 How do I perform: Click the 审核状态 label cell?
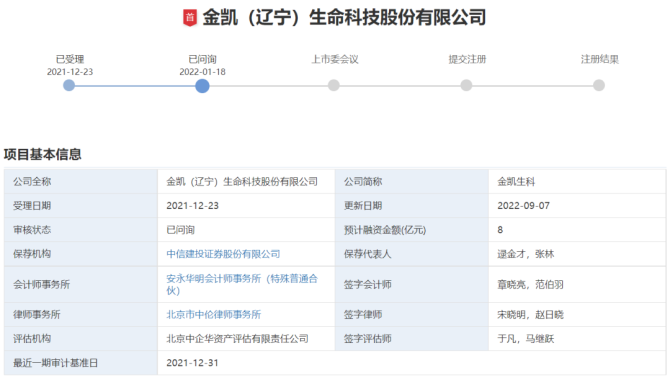click(81, 230)
